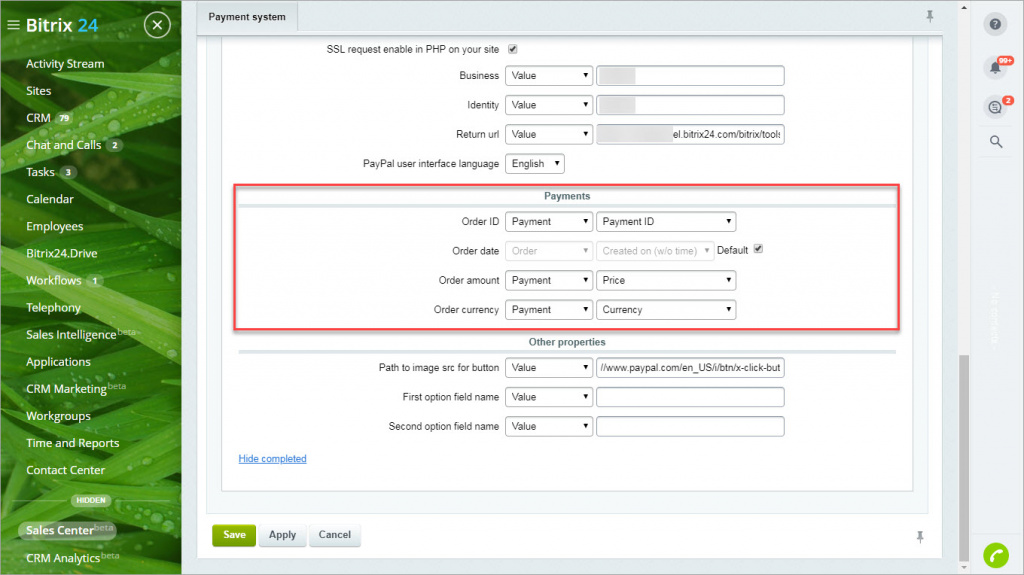The height and width of the screenshot is (575, 1024).
Task: Click the green Save button
Action: click(234, 535)
